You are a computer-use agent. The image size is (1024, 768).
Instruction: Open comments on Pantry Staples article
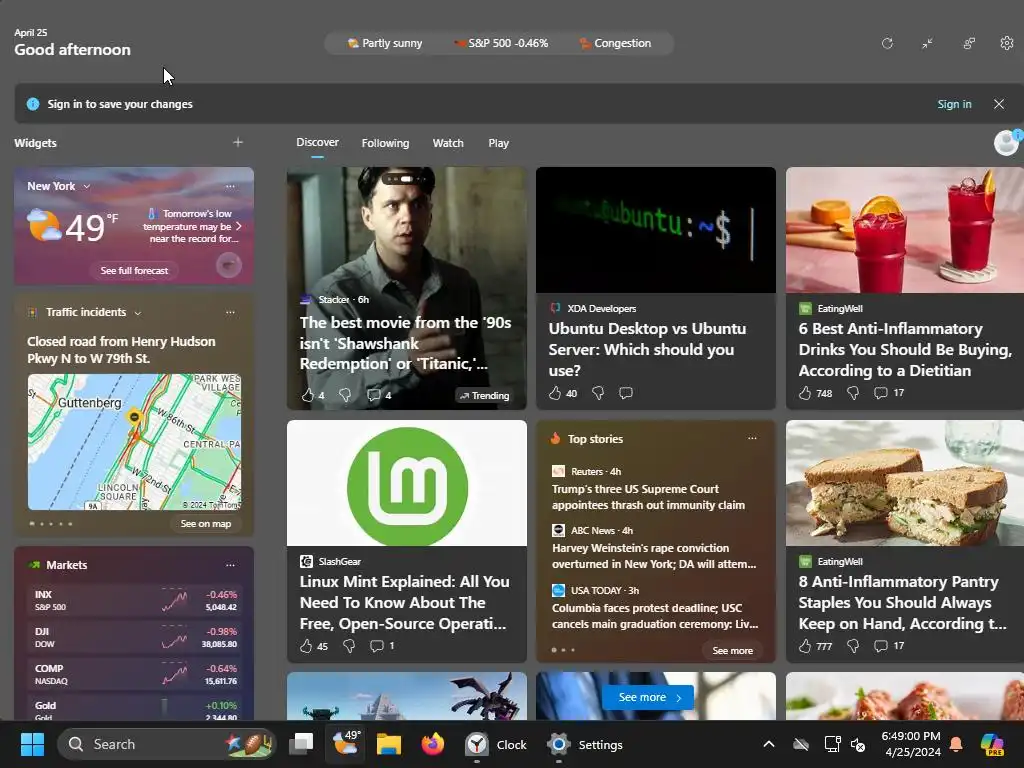tap(881, 646)
